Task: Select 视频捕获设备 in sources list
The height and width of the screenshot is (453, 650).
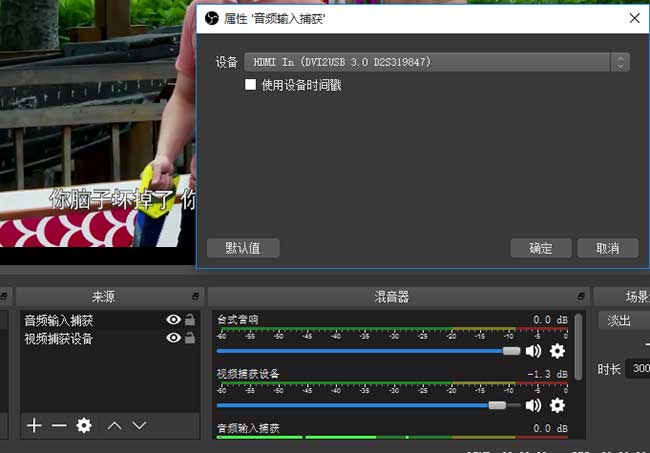Action: pyautogui.click(x=60, y=339)
